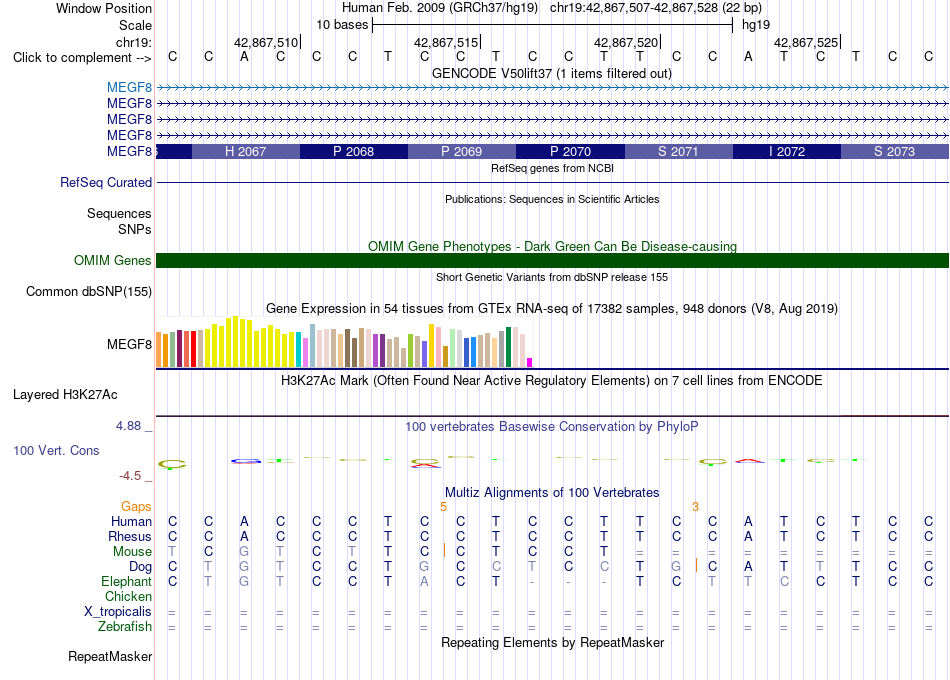This screenshot has width=950, height=680.
Task: Click the chr19: ruler label
Action: (134, 42)
